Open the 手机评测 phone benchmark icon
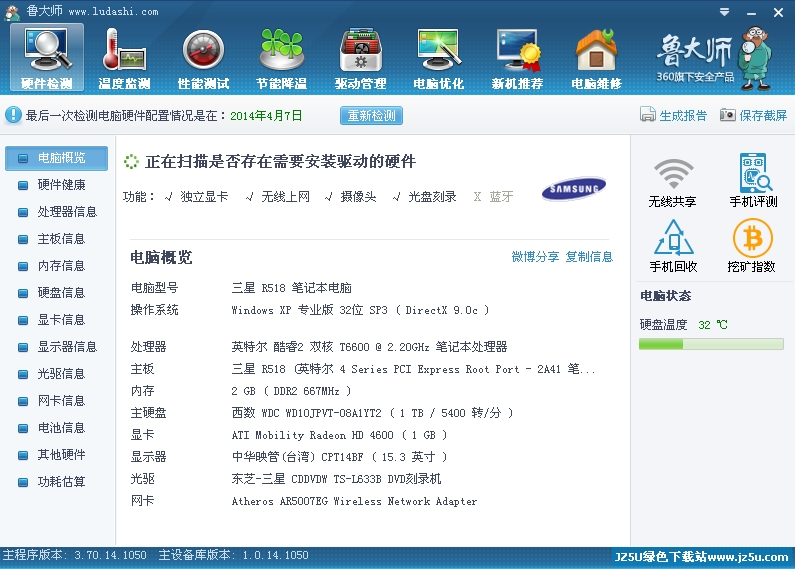795x569 pixels. [x=753, y=181]
